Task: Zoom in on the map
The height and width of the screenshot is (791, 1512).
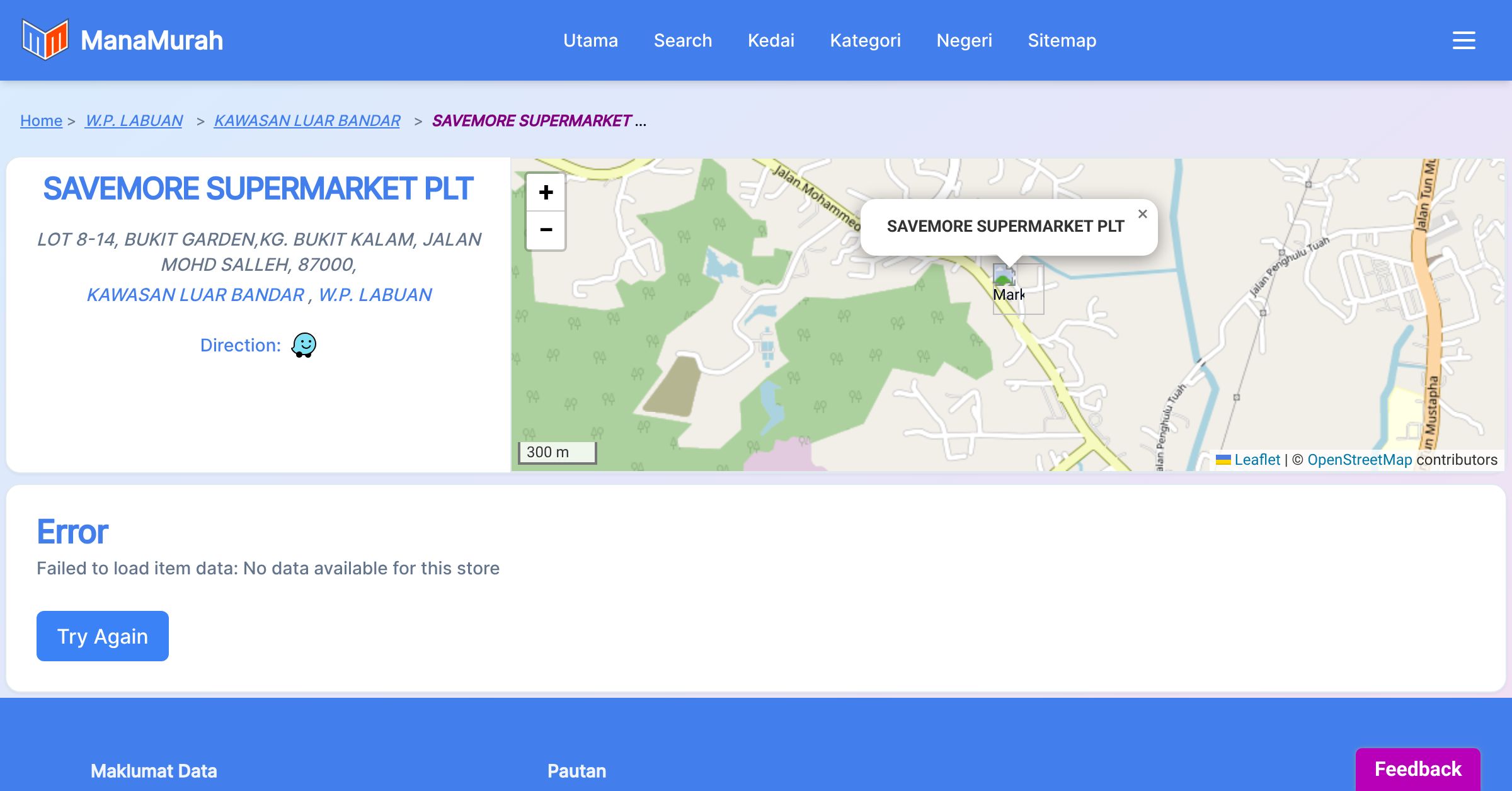Action: tap(546, 192)
